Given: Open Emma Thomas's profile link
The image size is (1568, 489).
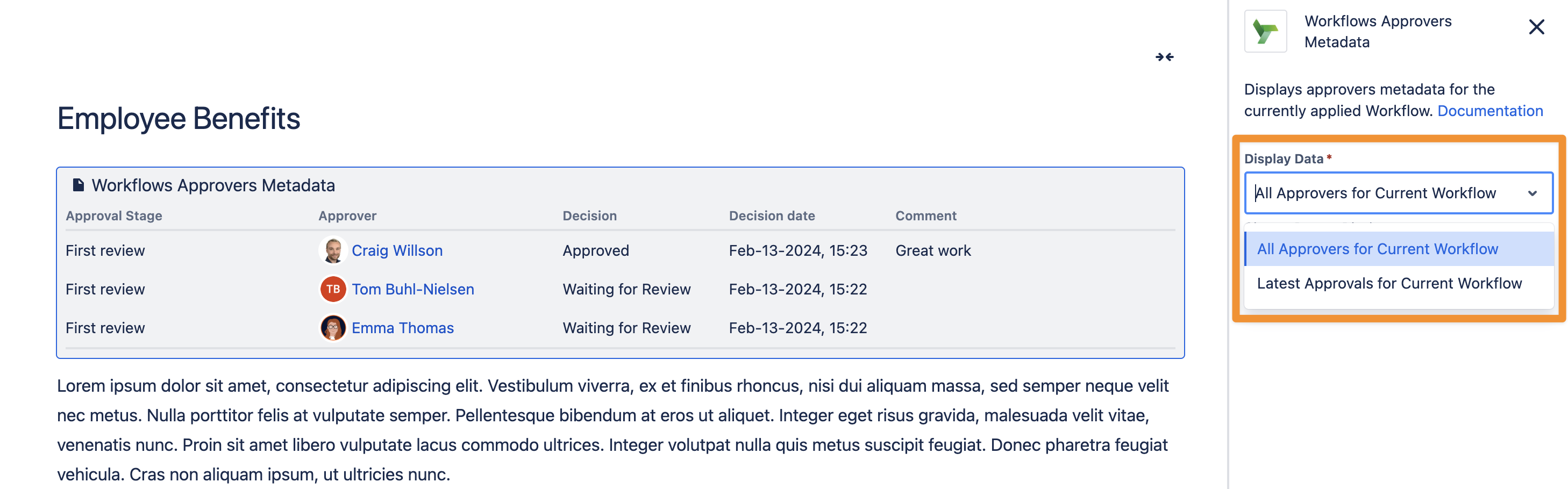Looking at the screenshot, I should (x=402, y=328).
